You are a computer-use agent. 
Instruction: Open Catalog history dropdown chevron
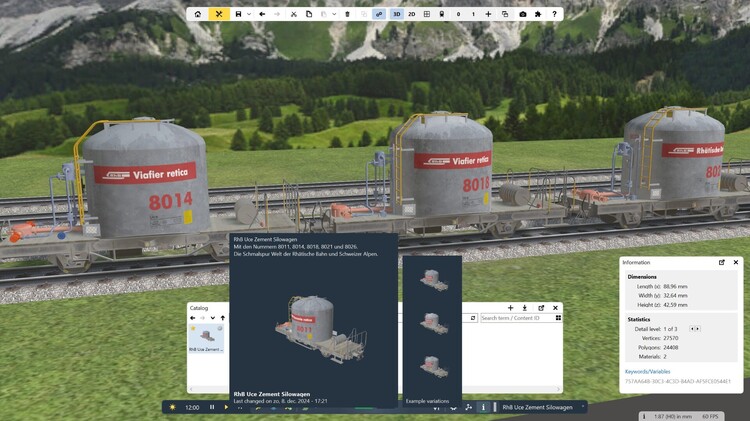[x=212, y=318]
